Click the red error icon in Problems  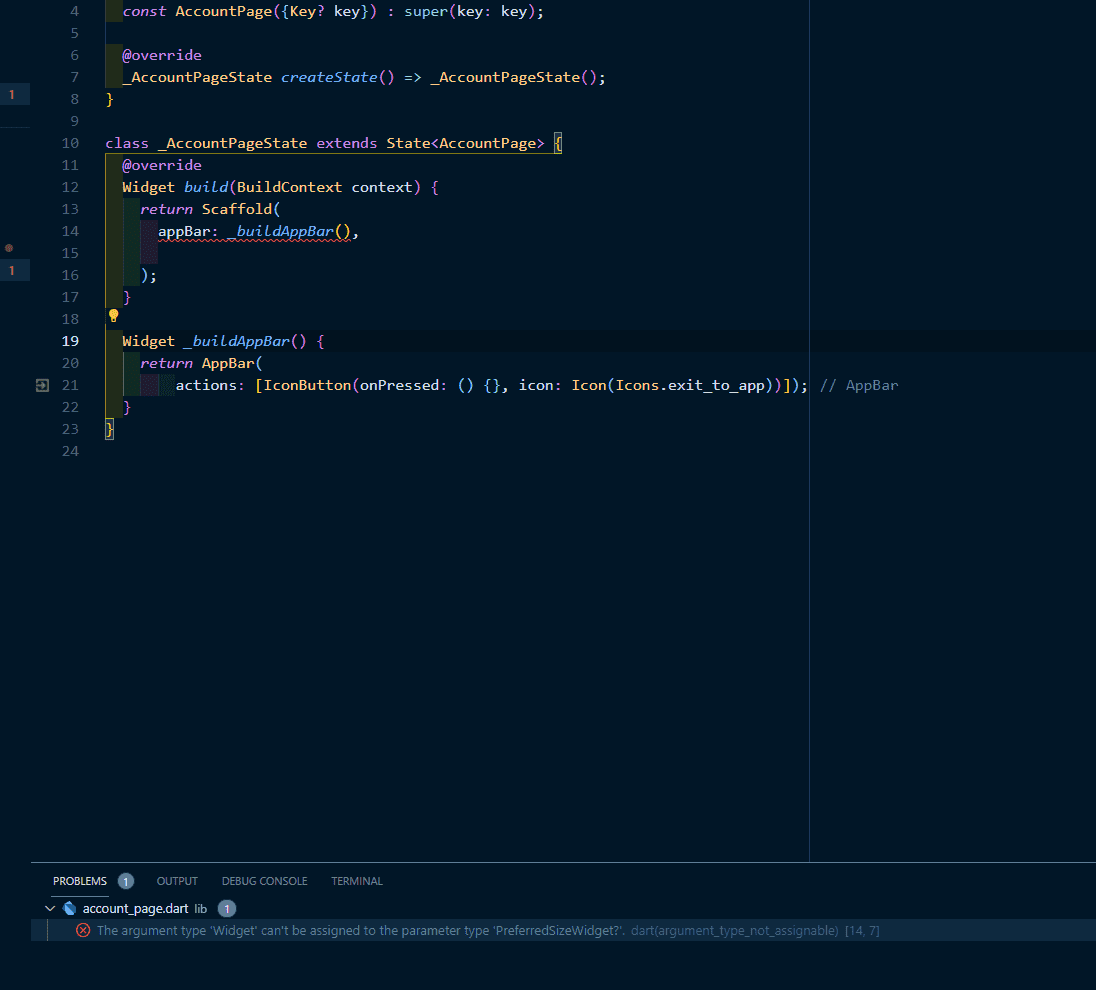(83, 931)
